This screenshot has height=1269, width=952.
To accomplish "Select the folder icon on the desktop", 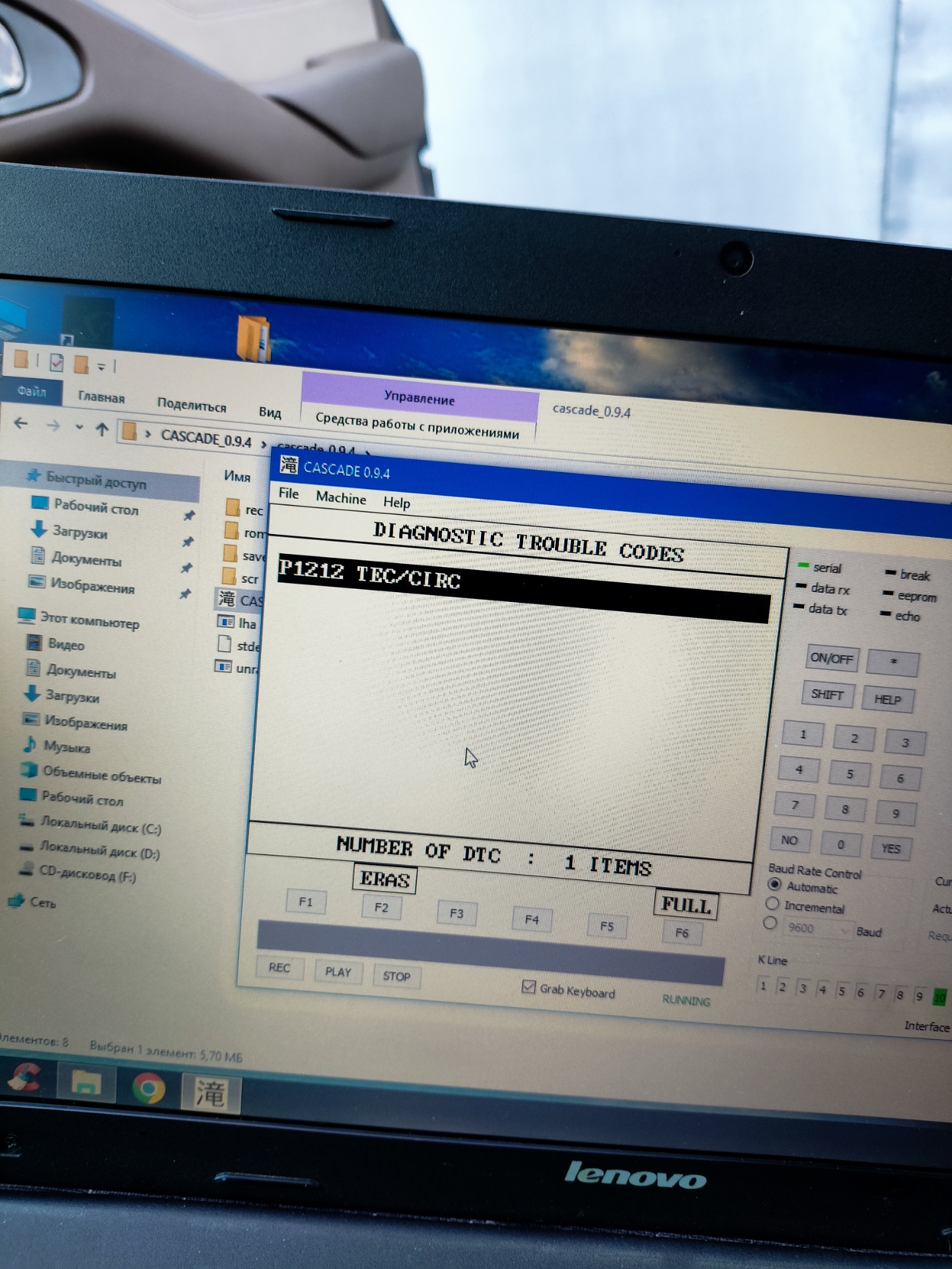I will 254,338.
